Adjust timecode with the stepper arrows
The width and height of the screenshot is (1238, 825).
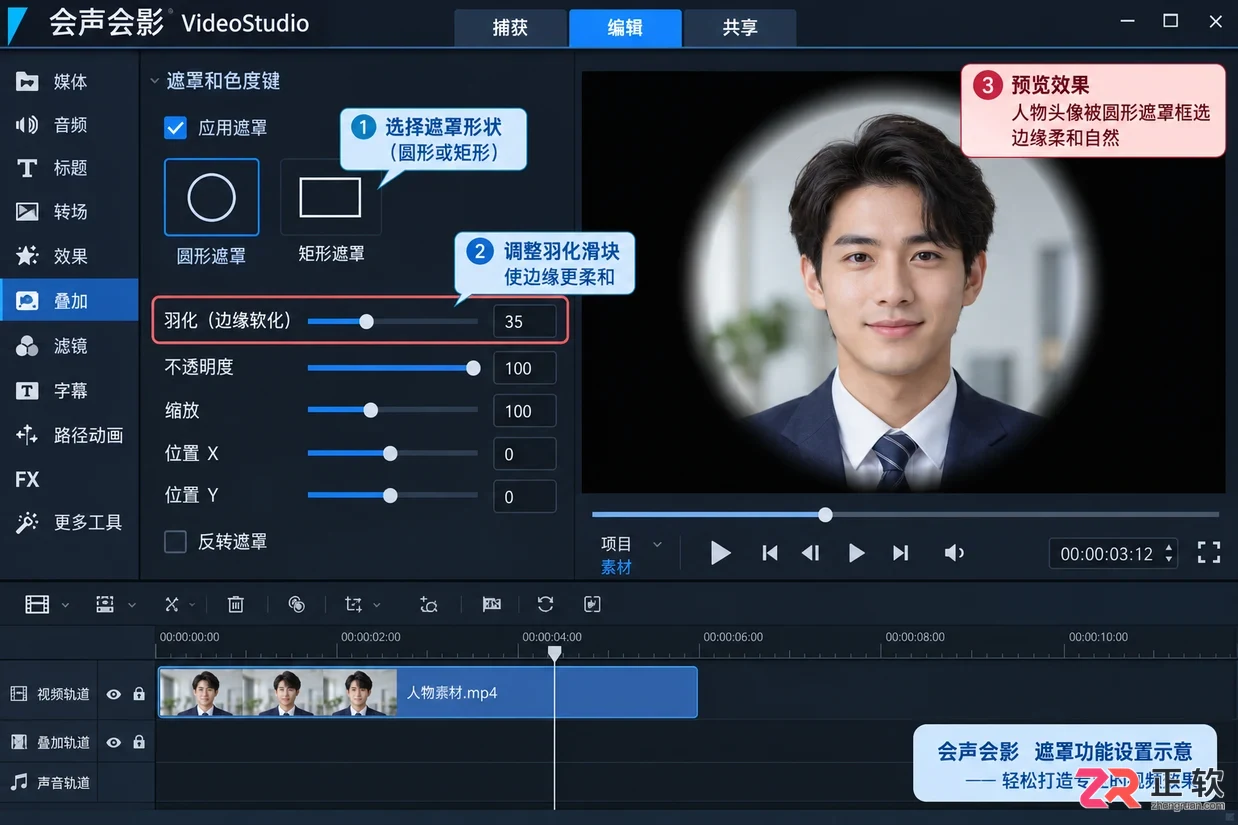[1169, 553]
